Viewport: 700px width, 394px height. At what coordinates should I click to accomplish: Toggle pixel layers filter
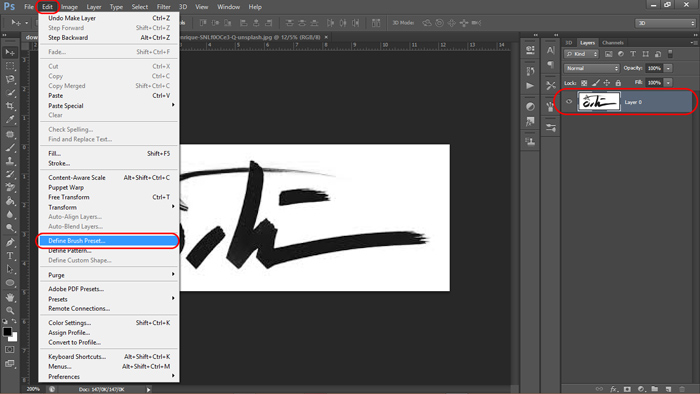click(x=608, y=54)
